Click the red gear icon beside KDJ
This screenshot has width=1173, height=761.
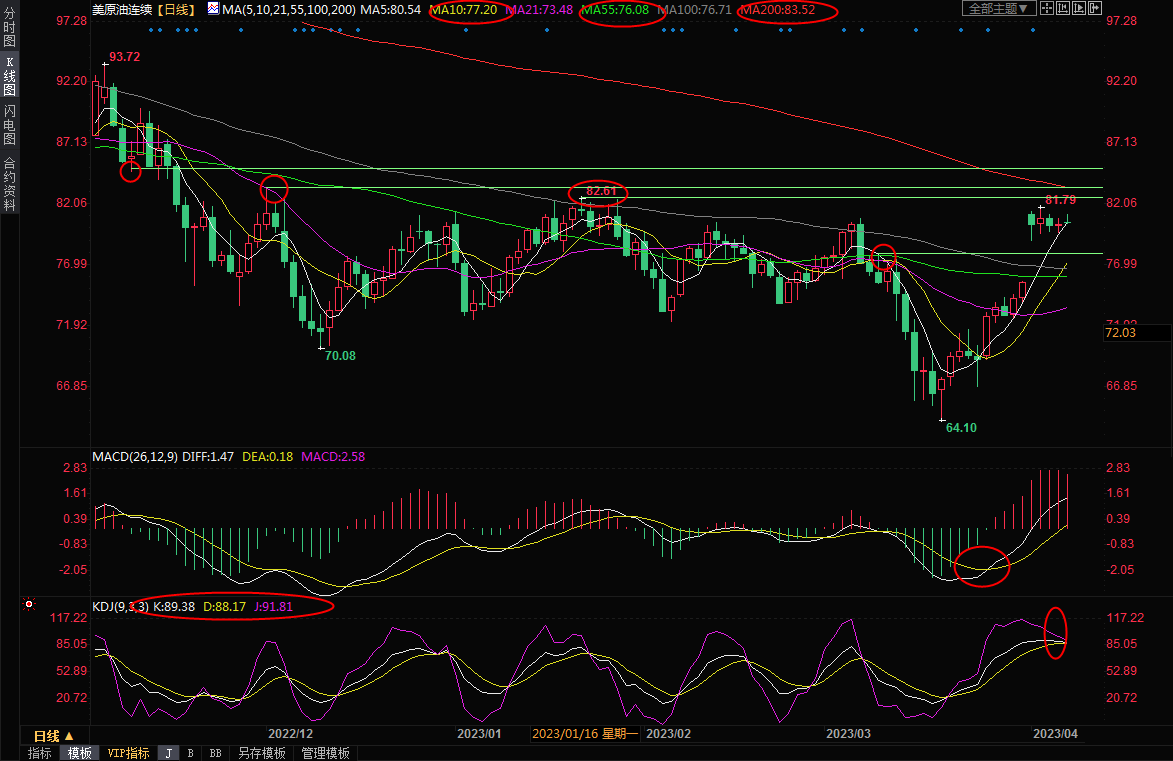tap(29, 605)
